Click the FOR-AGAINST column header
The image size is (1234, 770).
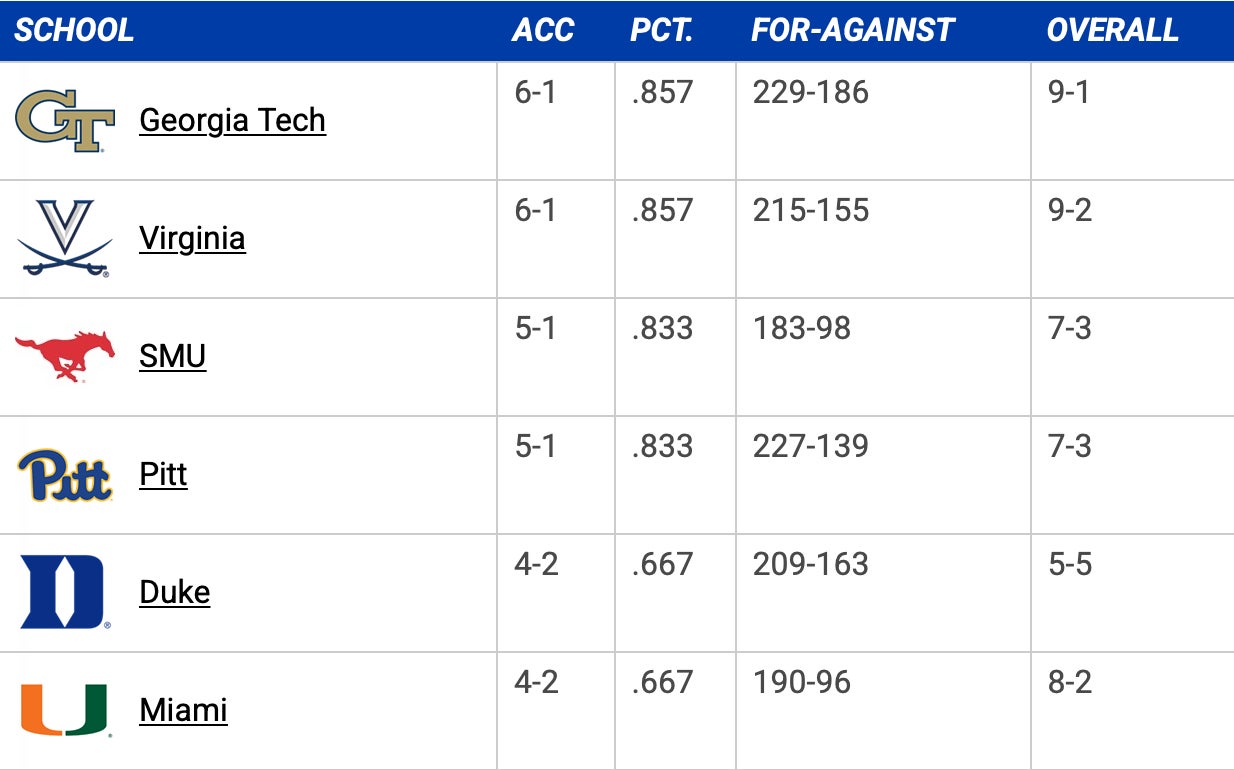pos(853,30)
